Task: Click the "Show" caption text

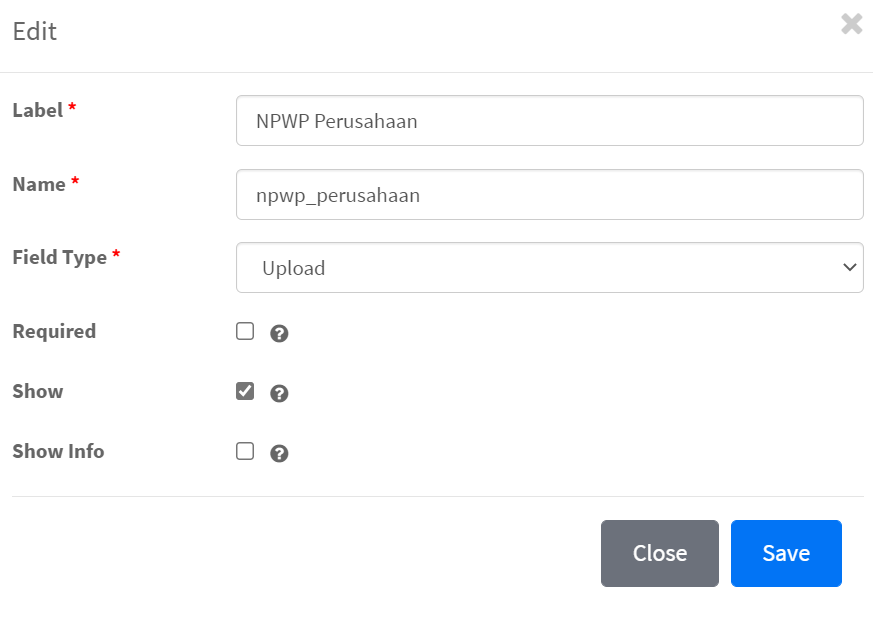Action: coord(38,391)
